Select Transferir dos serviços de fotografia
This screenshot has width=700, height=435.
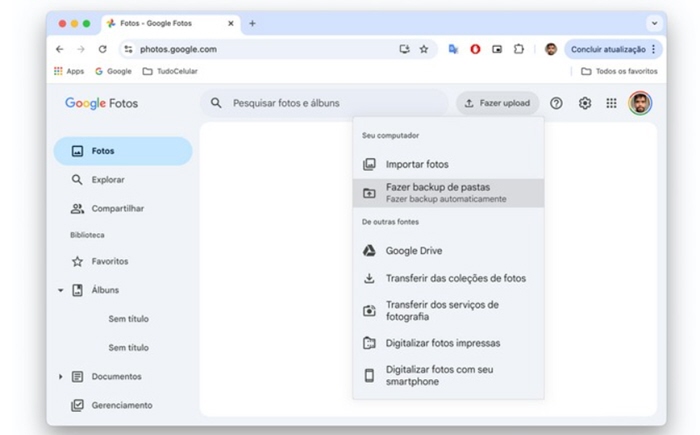pyautogui.click(x=448, y=310)
